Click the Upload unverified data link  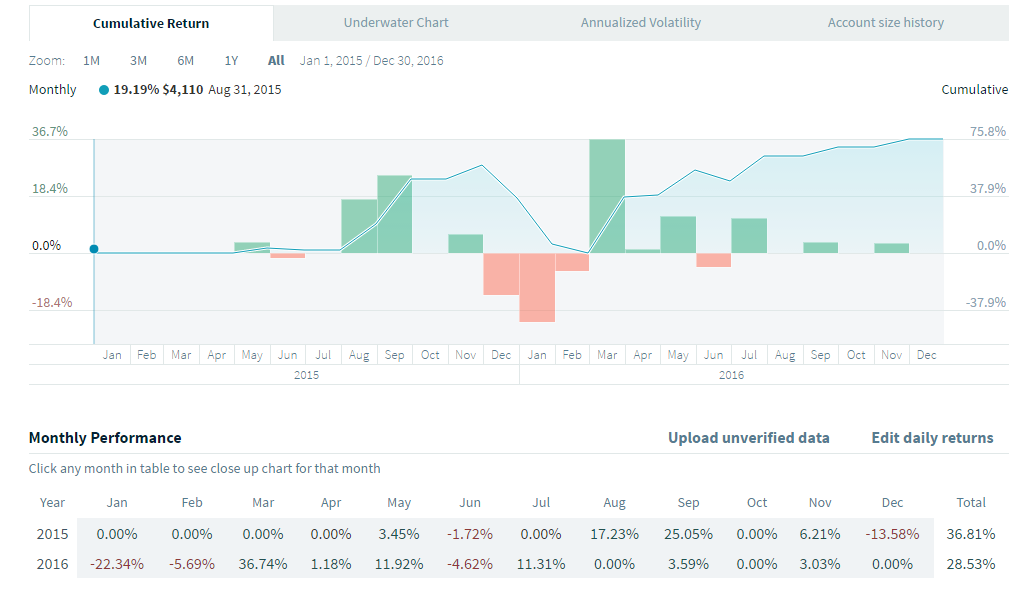748,437
